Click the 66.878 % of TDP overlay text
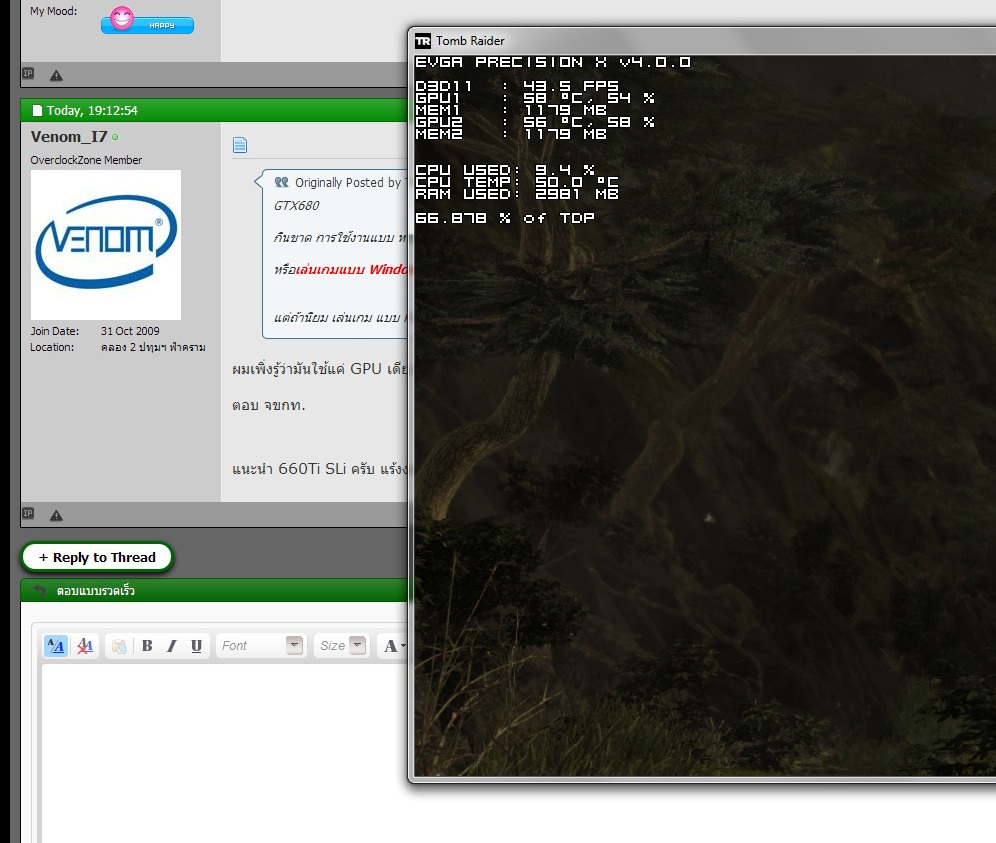 [x=504, y=218]
